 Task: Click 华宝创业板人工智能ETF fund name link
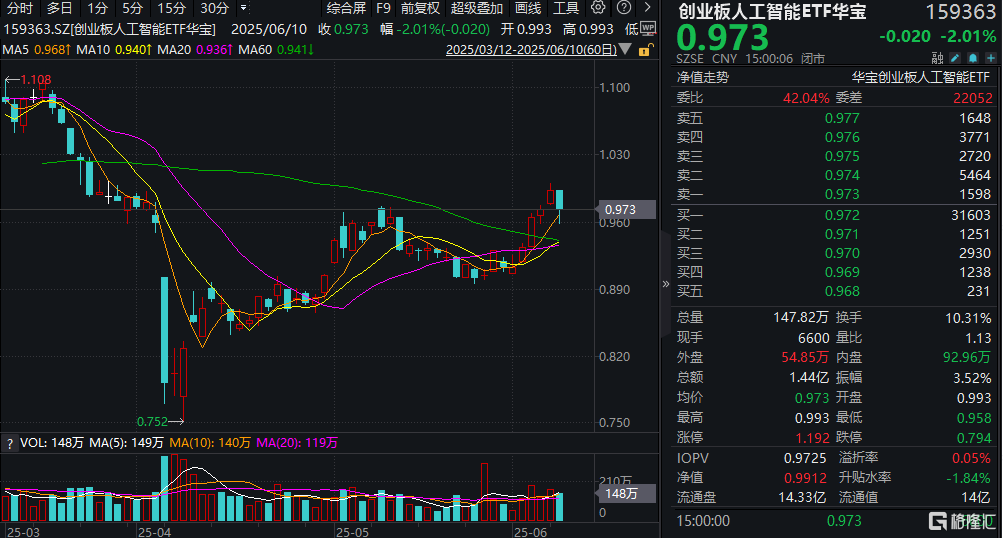(920, 77)
